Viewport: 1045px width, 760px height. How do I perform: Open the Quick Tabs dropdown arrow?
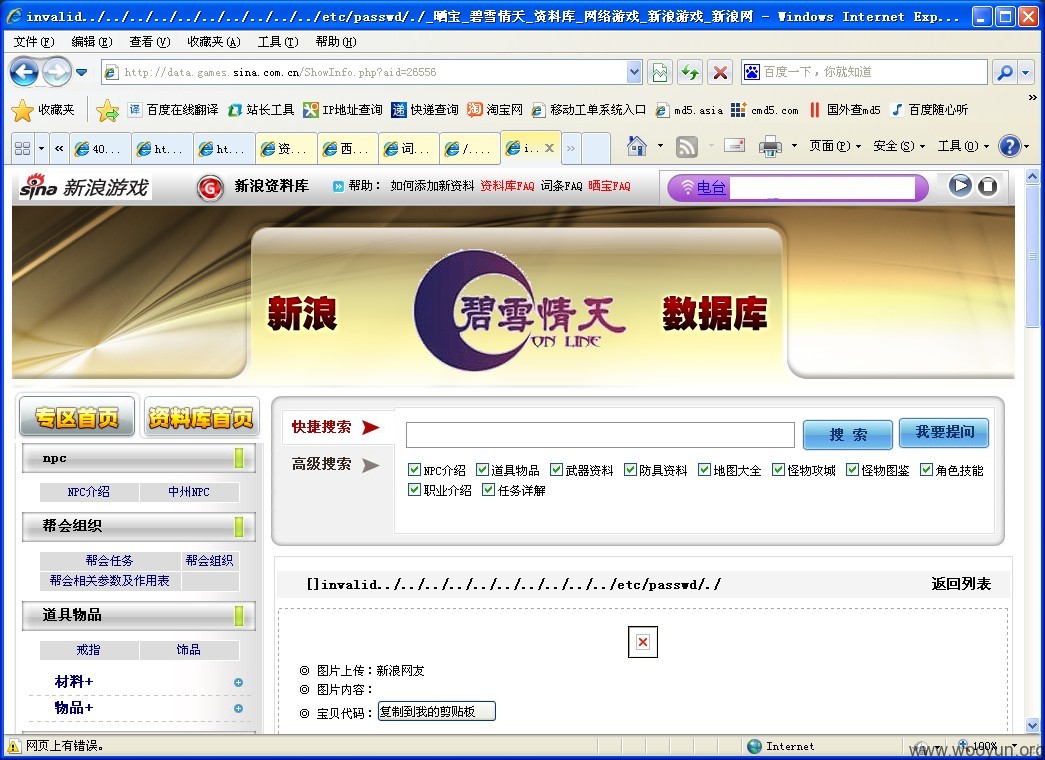pos(41,148)
